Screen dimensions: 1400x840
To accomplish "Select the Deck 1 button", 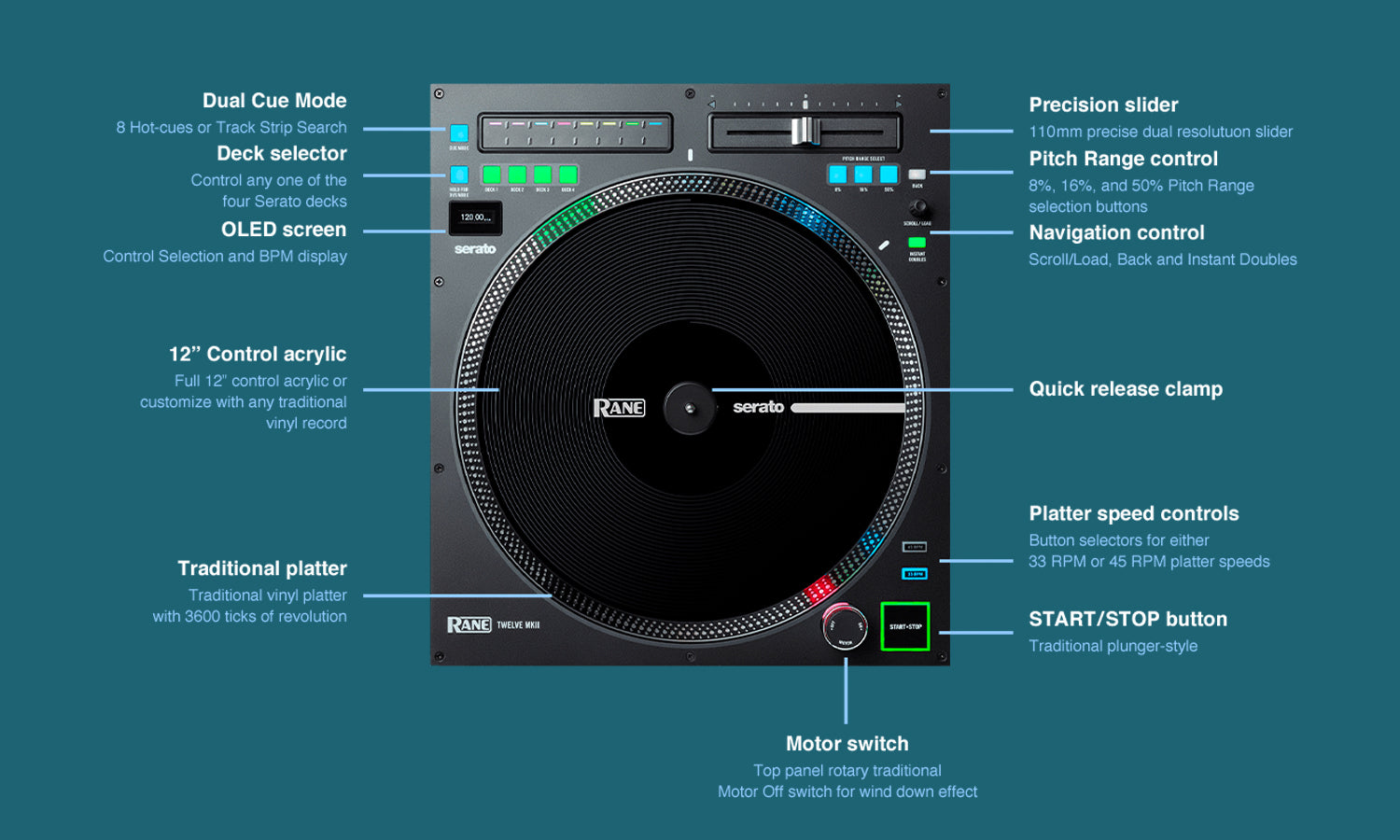I will 491,175.
